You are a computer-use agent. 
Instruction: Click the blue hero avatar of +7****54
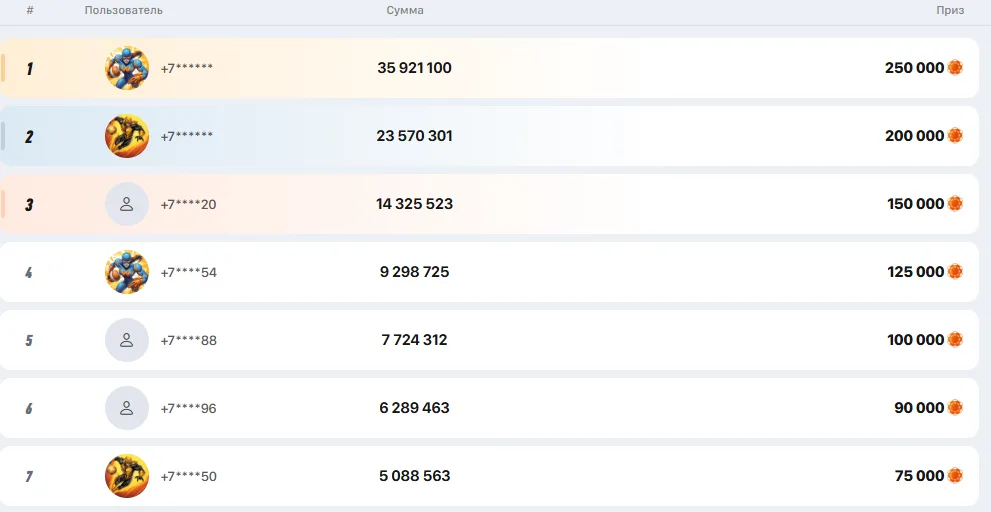tap(127, 272)
